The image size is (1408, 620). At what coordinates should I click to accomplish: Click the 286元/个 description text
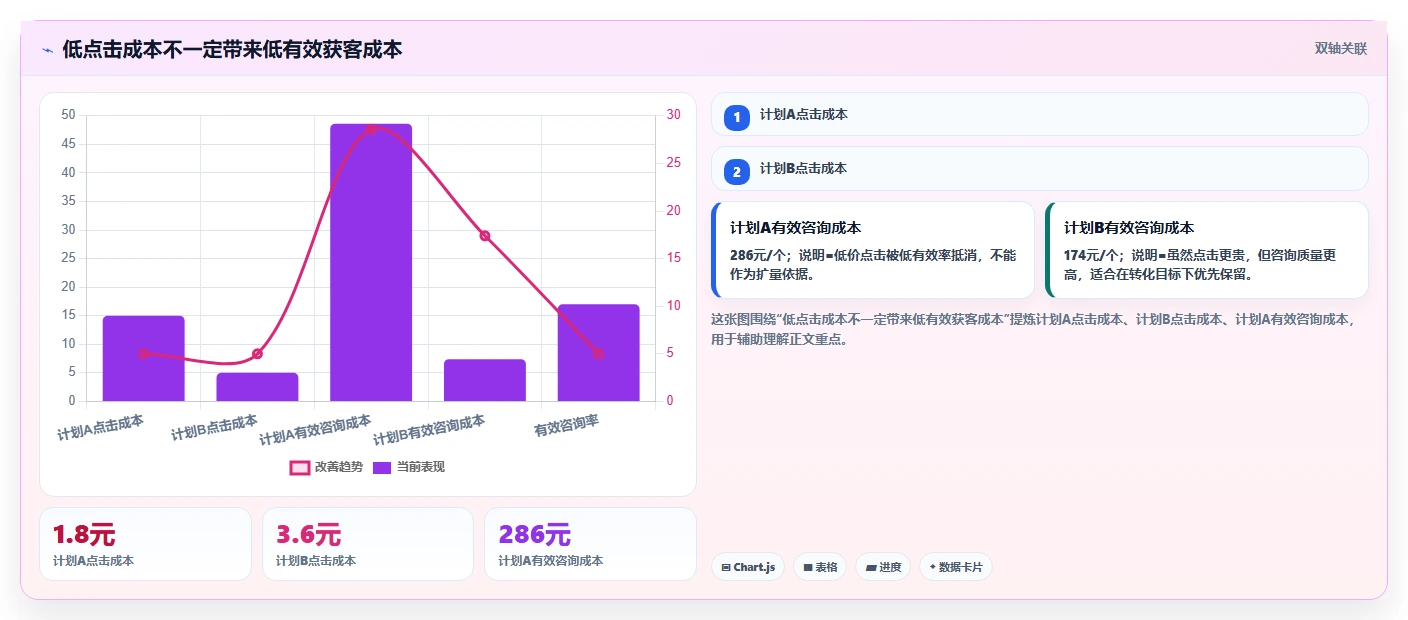coord(872,265)
